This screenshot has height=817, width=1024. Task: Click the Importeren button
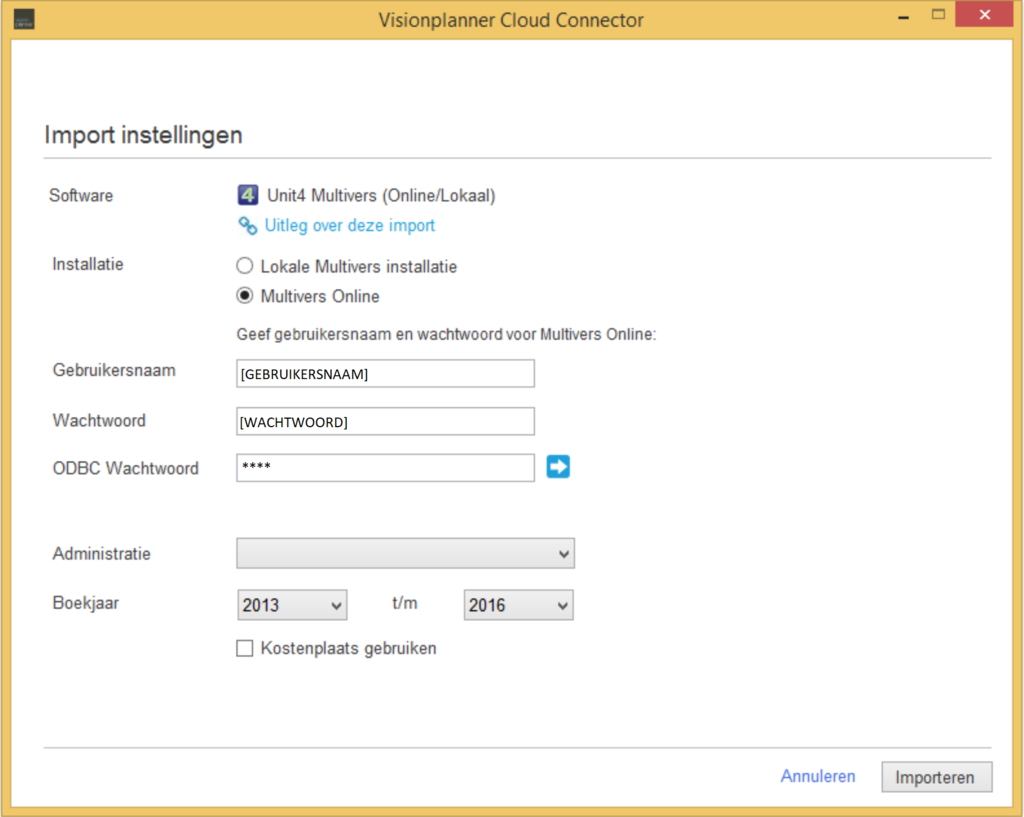pos(936,777)
